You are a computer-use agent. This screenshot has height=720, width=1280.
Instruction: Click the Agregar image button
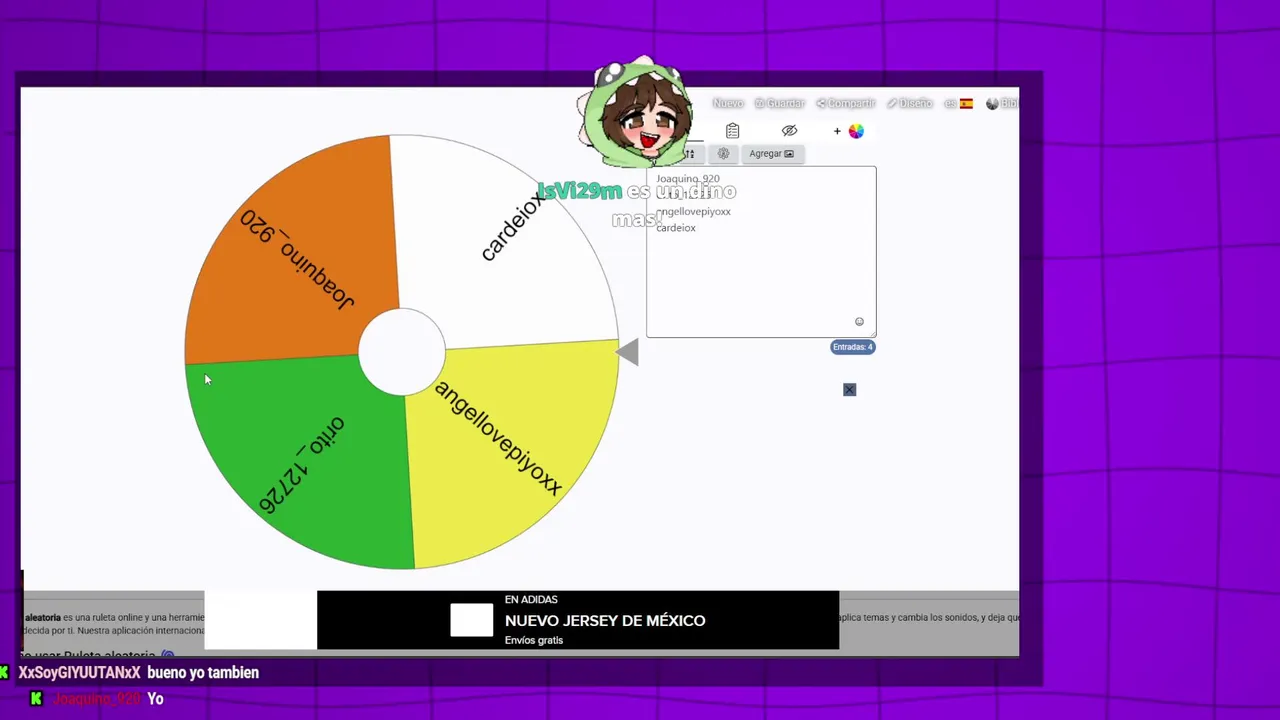[x=771, y=154]
